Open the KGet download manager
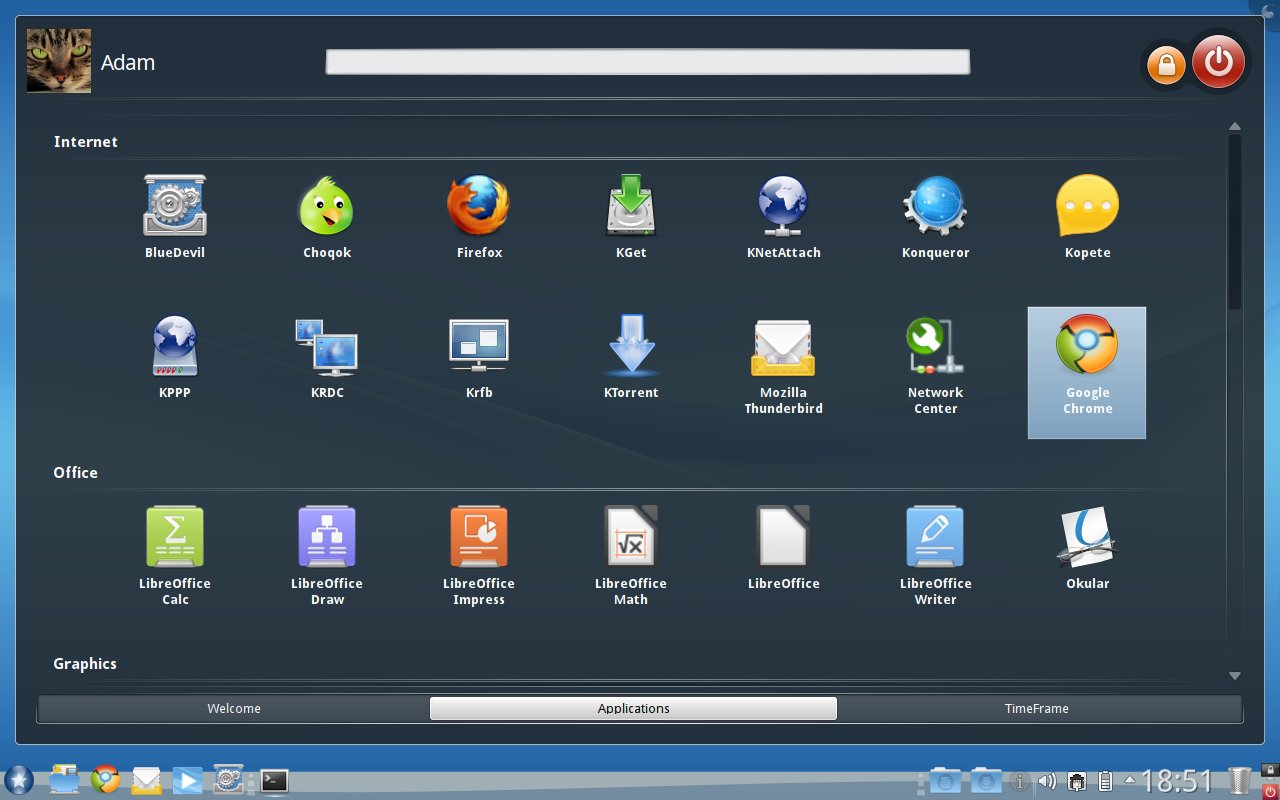Viewport: 1280px width, 800px height. click(631, 218)
